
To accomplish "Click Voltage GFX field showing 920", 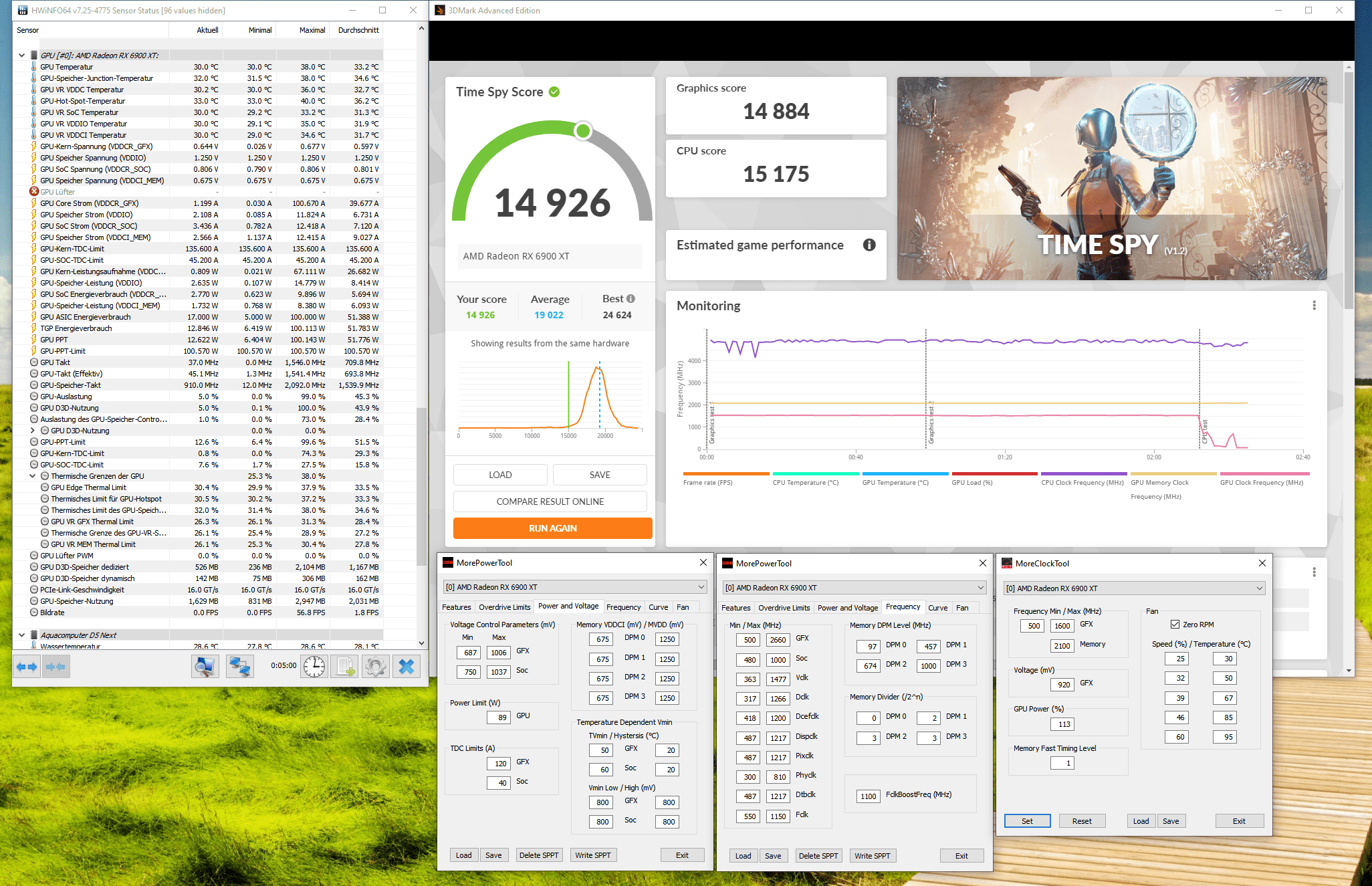I will [1062, 685].
